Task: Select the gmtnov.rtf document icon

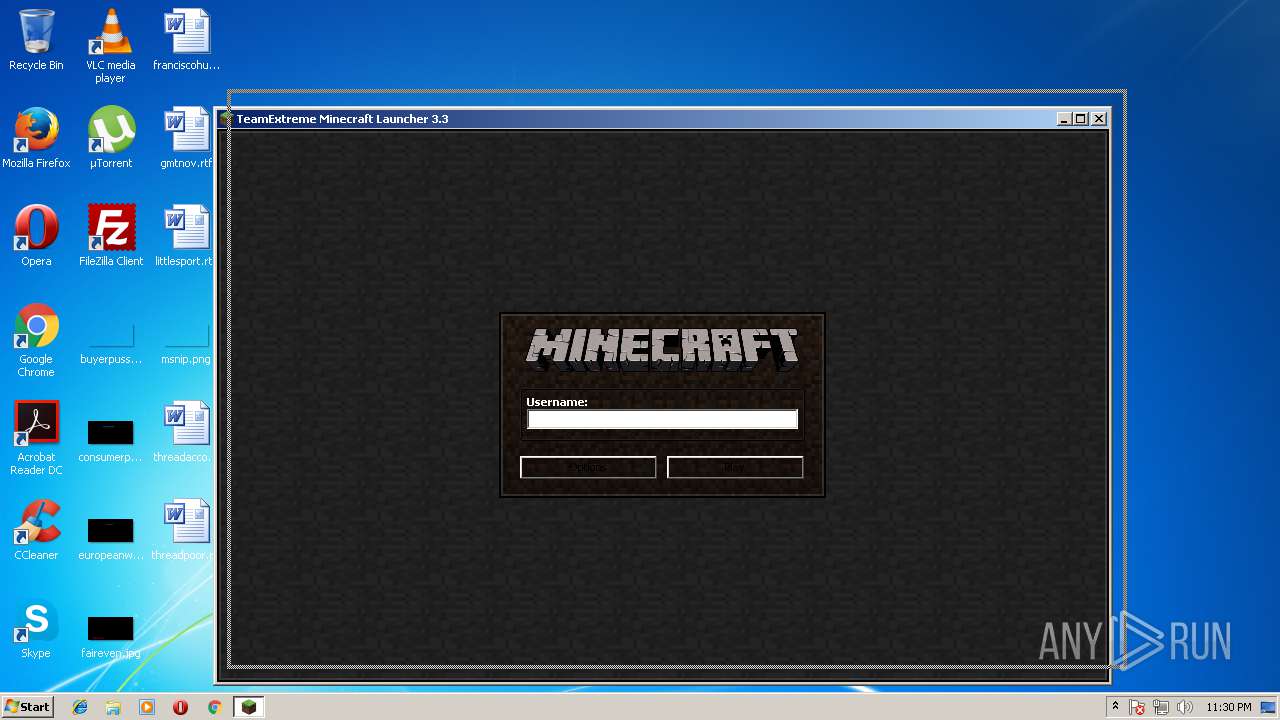Action: pyautogui.click(x=186, y=138)
